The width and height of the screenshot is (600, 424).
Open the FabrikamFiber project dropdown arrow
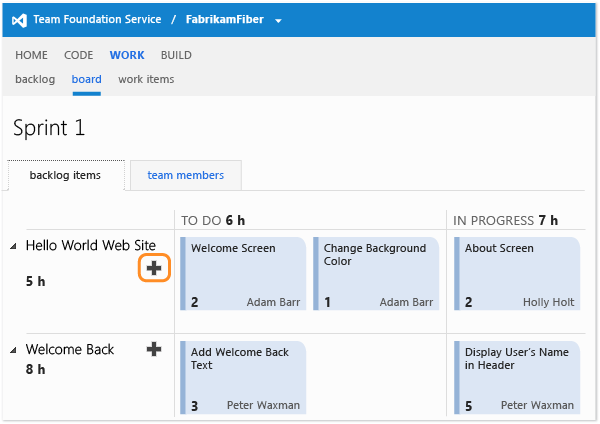pyautogui.click(x=278, y=21)
